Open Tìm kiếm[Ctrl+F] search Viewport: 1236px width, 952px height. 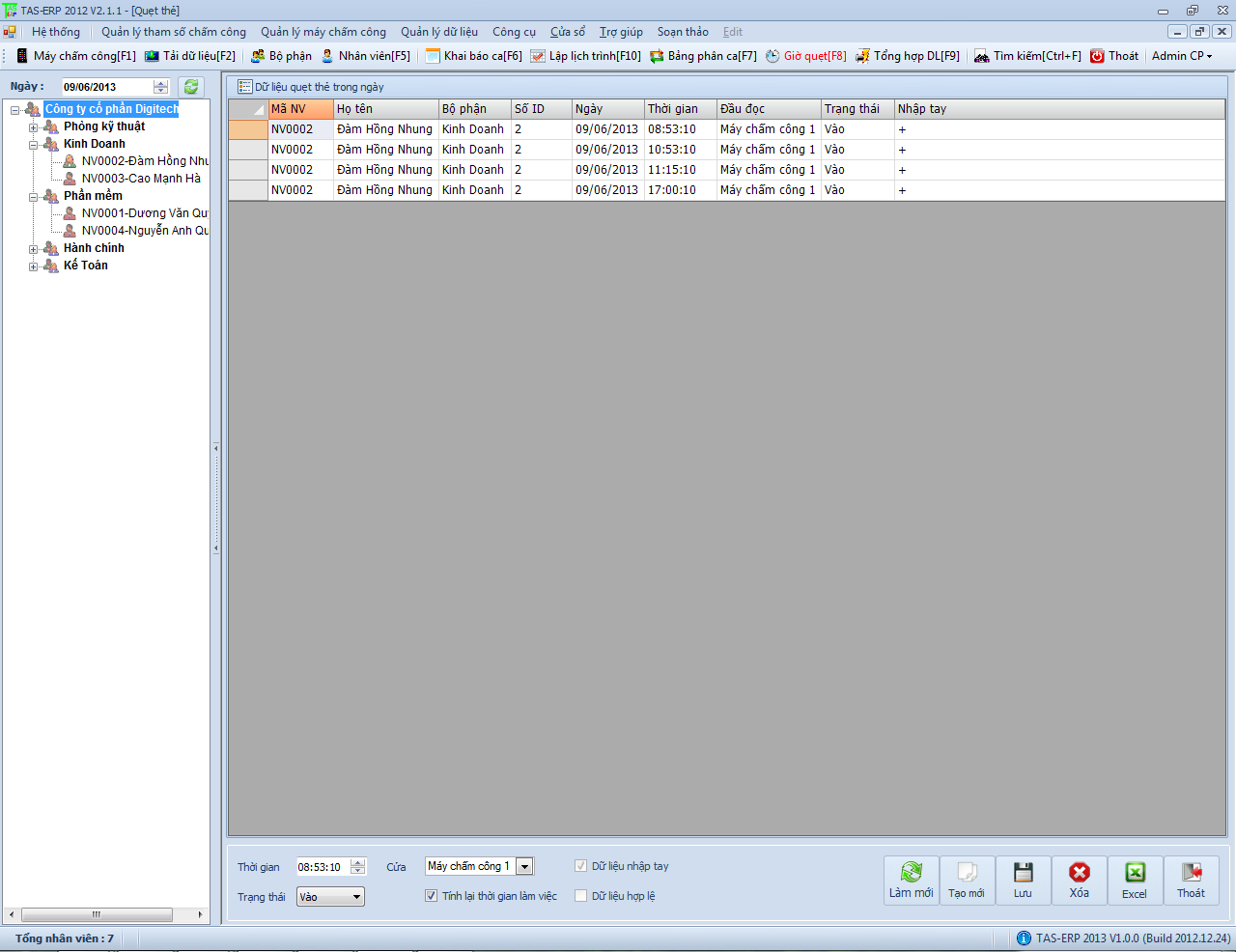coord(1027,56)
